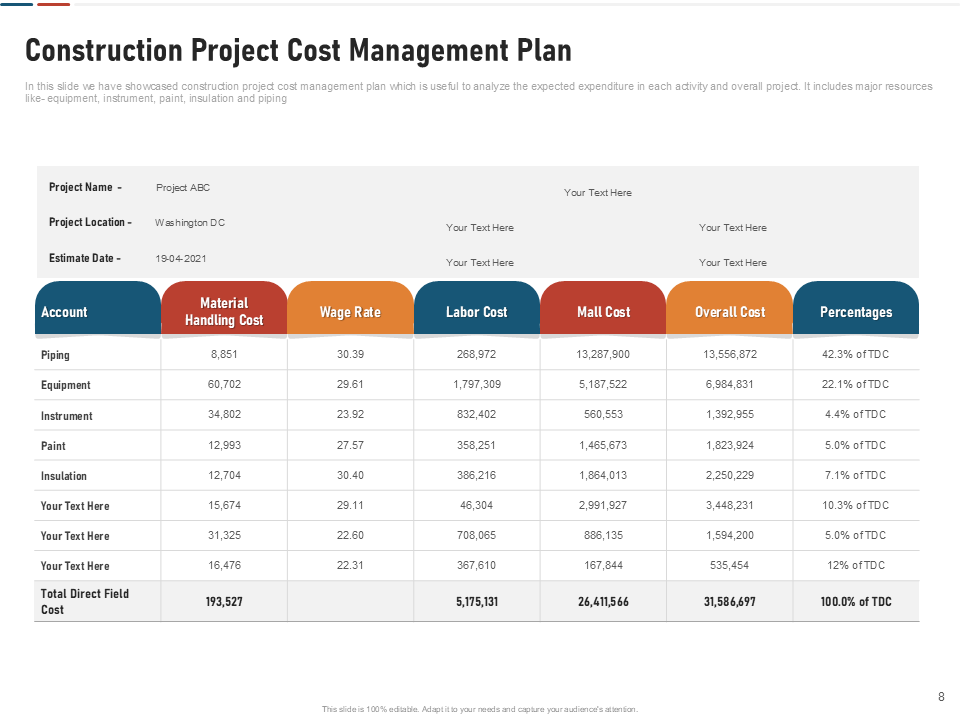Click the Mall Cost header
The image size is (960, 720).
tap(603, 308)
